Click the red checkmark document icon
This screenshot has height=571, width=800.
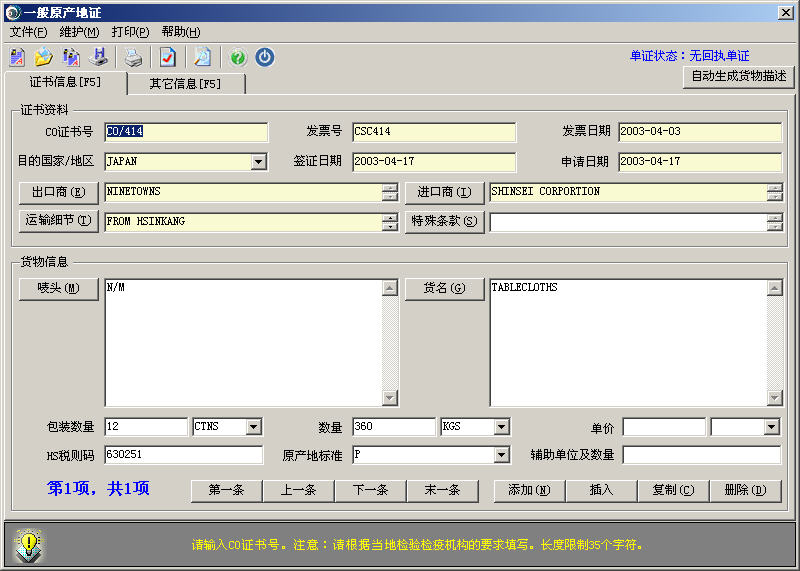(x=167, y=57)
